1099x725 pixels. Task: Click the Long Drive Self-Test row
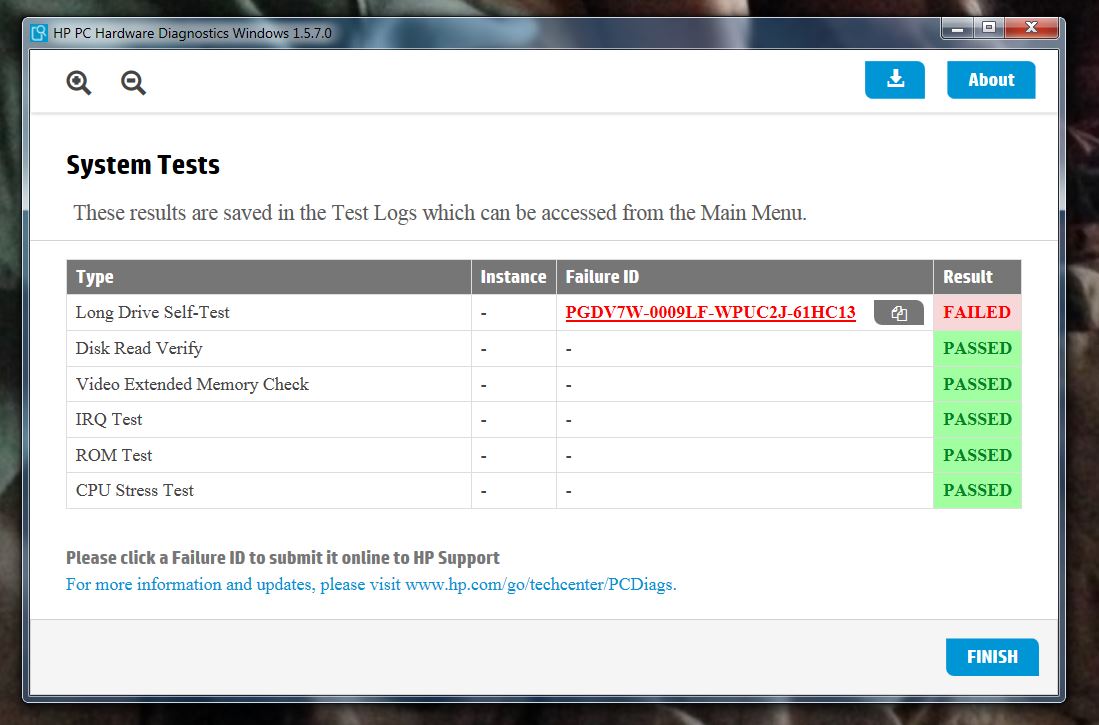pos(543,313)
